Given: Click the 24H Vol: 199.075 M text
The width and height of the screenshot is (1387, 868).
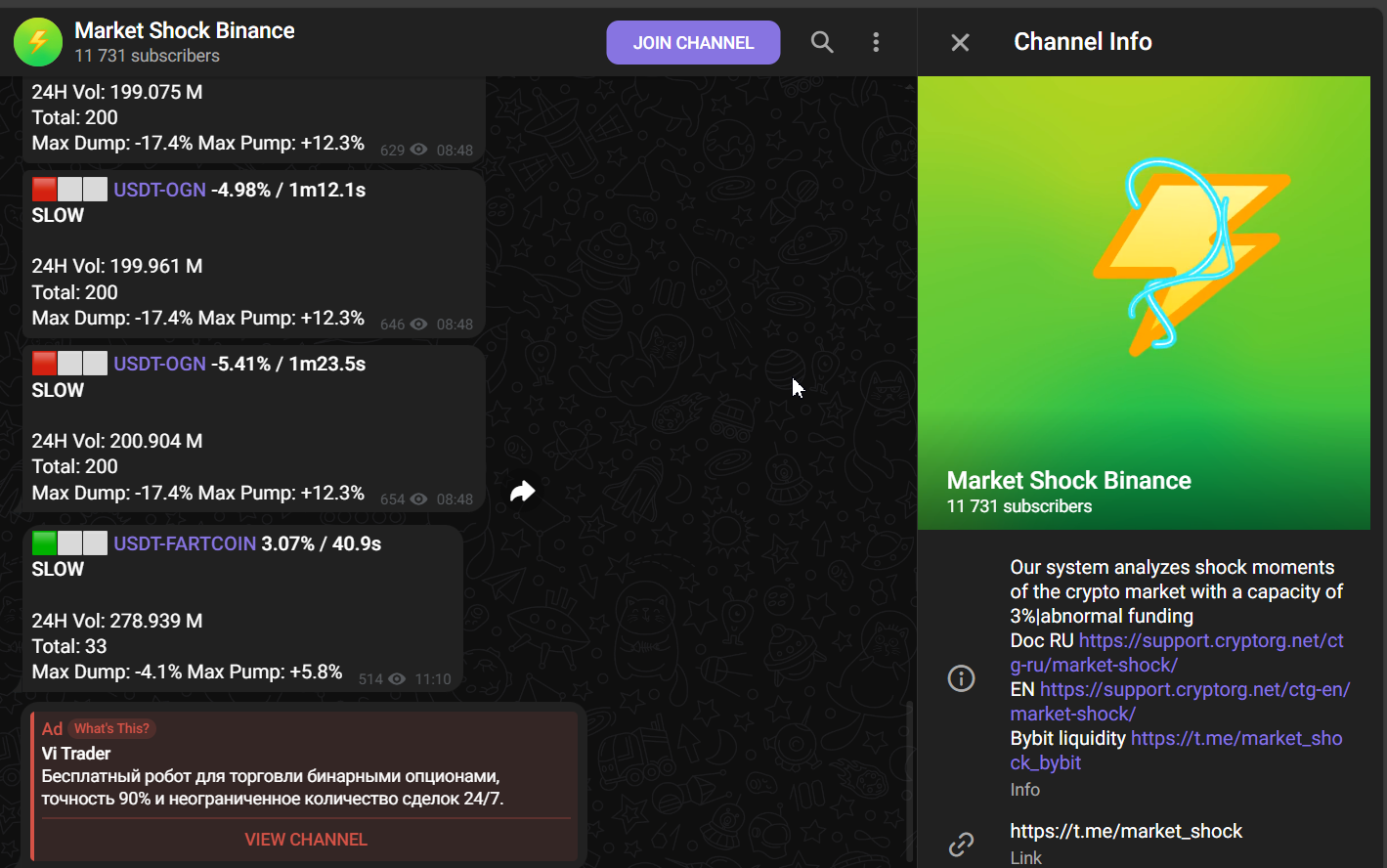Looking at the screenshot, I should [117, 92].
